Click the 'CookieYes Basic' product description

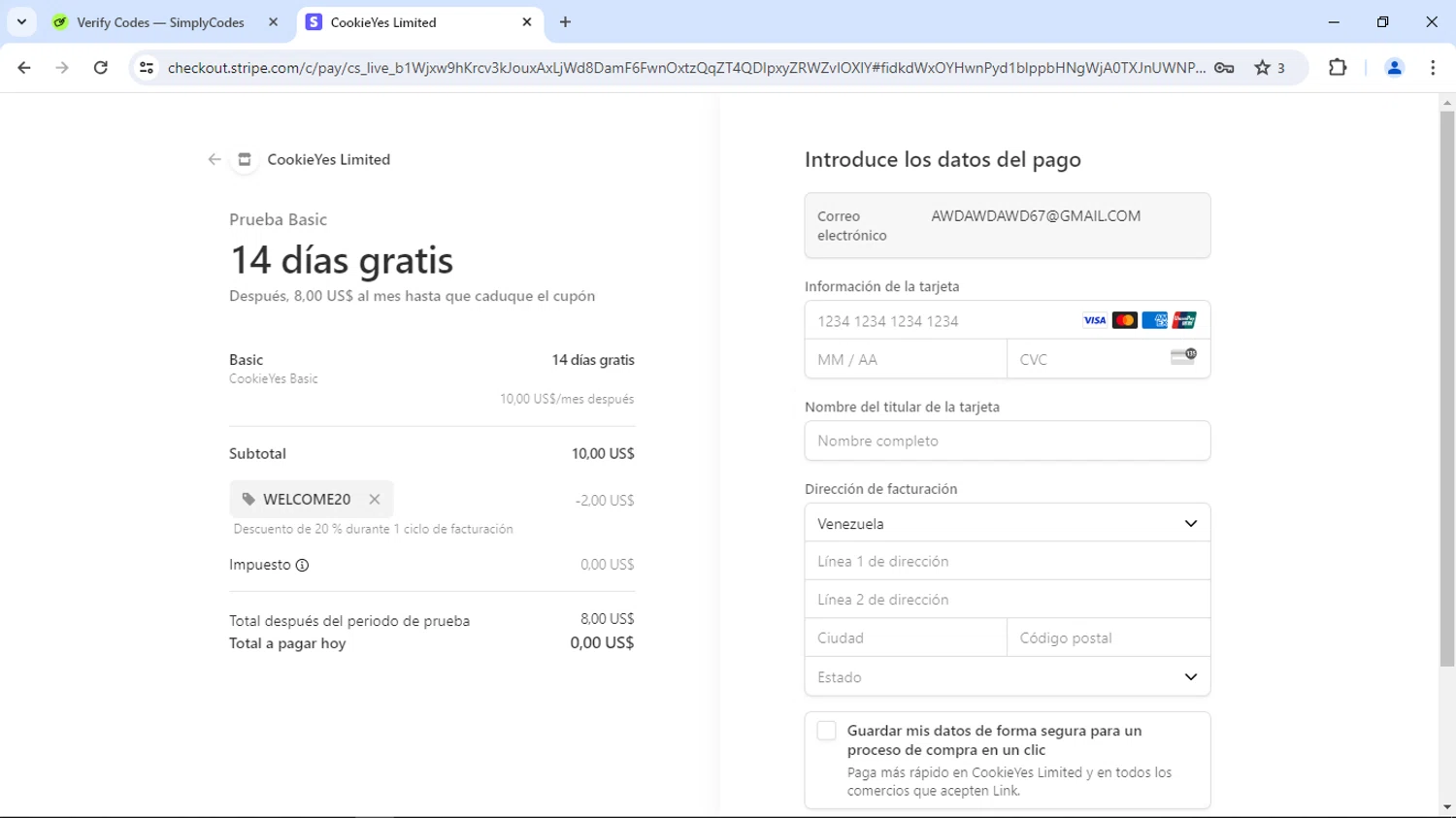tap(274, 379)
